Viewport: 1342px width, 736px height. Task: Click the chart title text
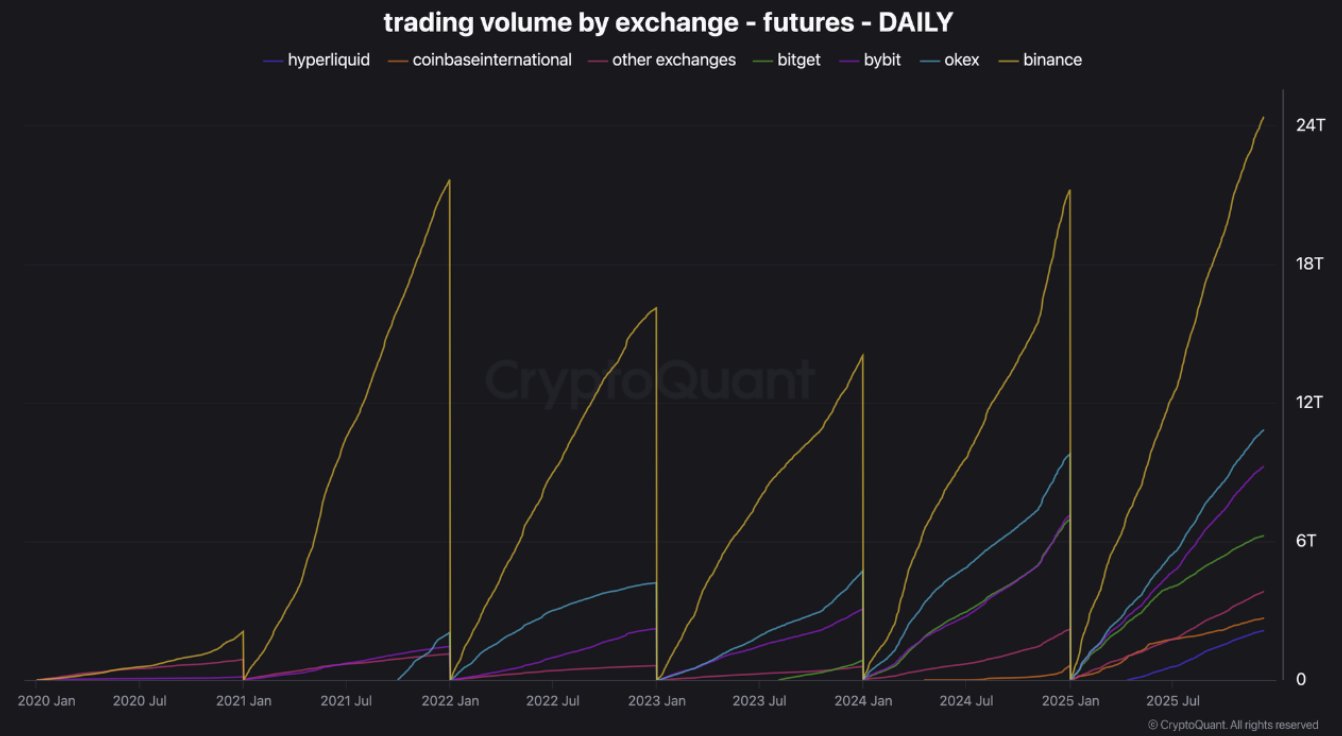(x=668, y=23)
